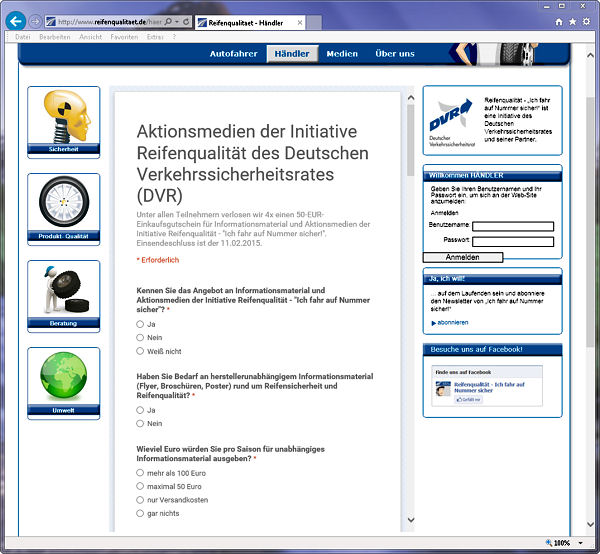Switch to the Autofahrer navigation tab

[233, 54]
